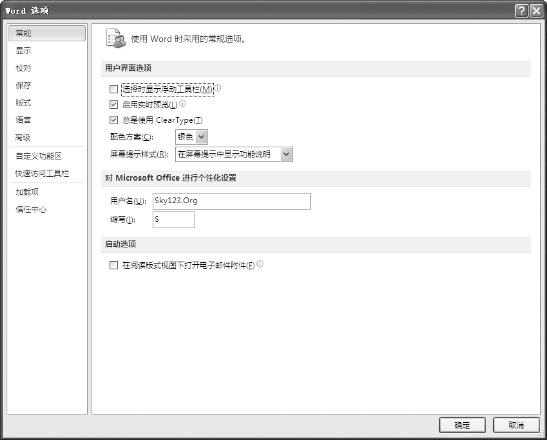The width and height of the screenshot is (547, 440).
Task: Select 显示 category in sidebar
Action: (23, 51)
